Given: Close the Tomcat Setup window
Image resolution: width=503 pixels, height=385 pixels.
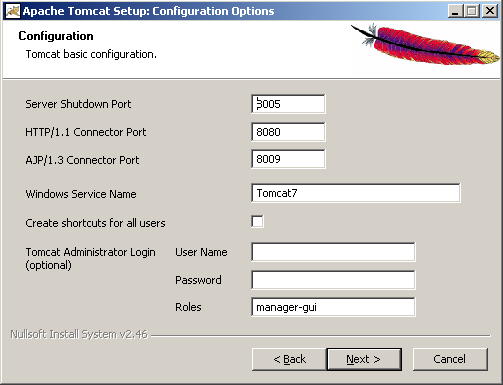Looking at the screenshot, I should pyautogui.click(x=490, y=11).
